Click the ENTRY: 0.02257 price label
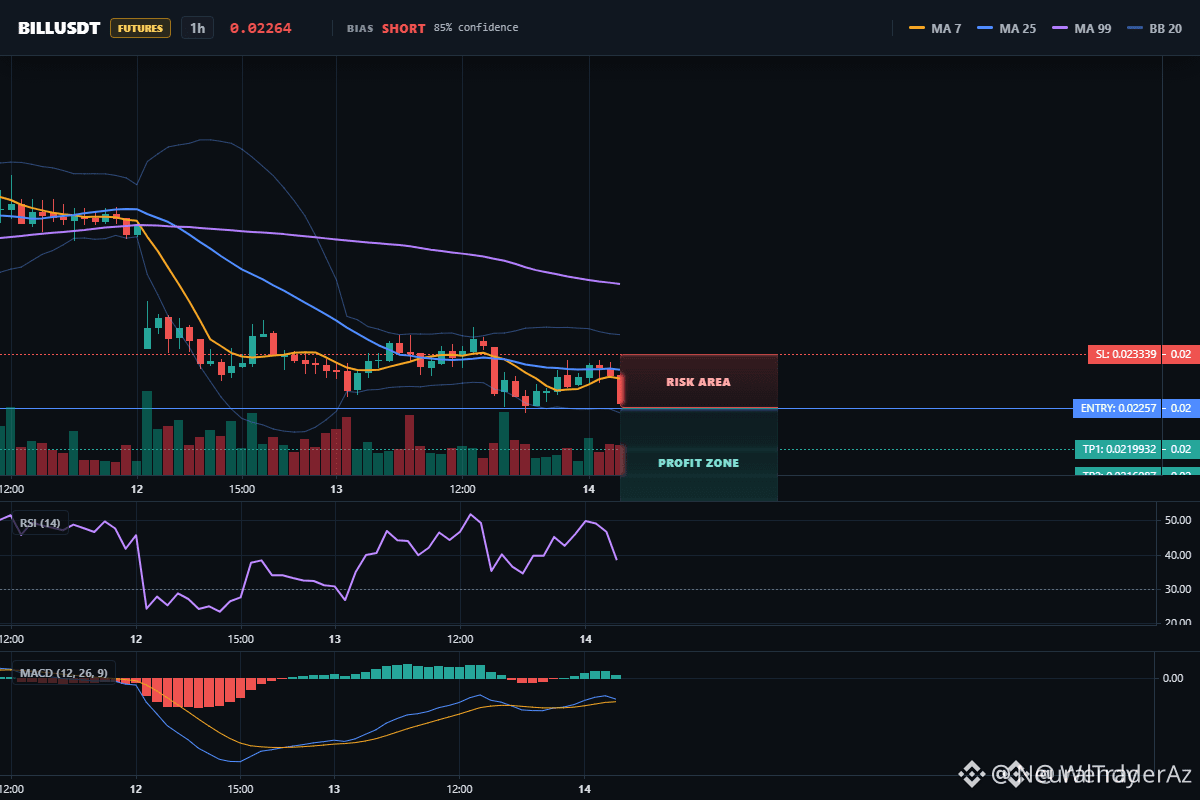The image size is (1200, 800). pos(1118,408)
